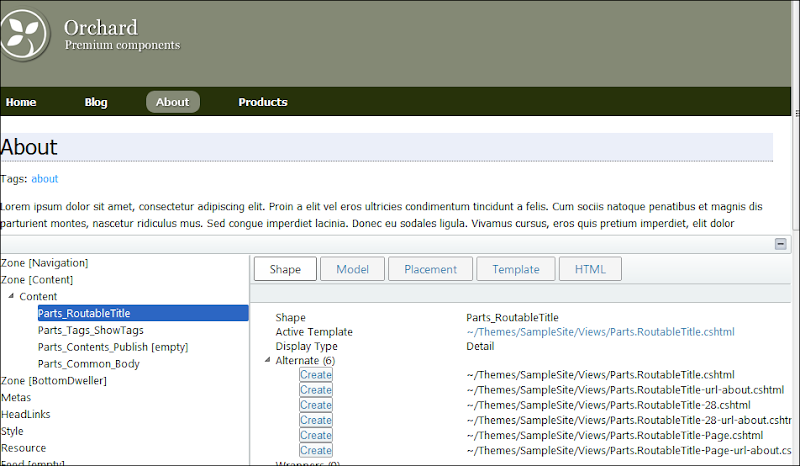Collapse the shape tracing panel with minus icon
800x466 pixels.
(781, 244)
